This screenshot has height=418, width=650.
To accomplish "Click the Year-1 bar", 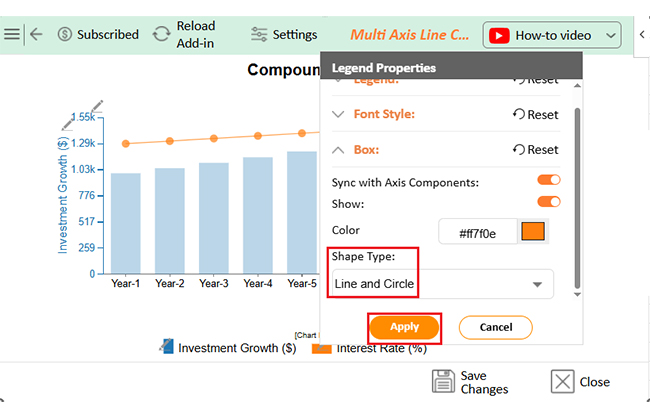I will pos(126,224).
